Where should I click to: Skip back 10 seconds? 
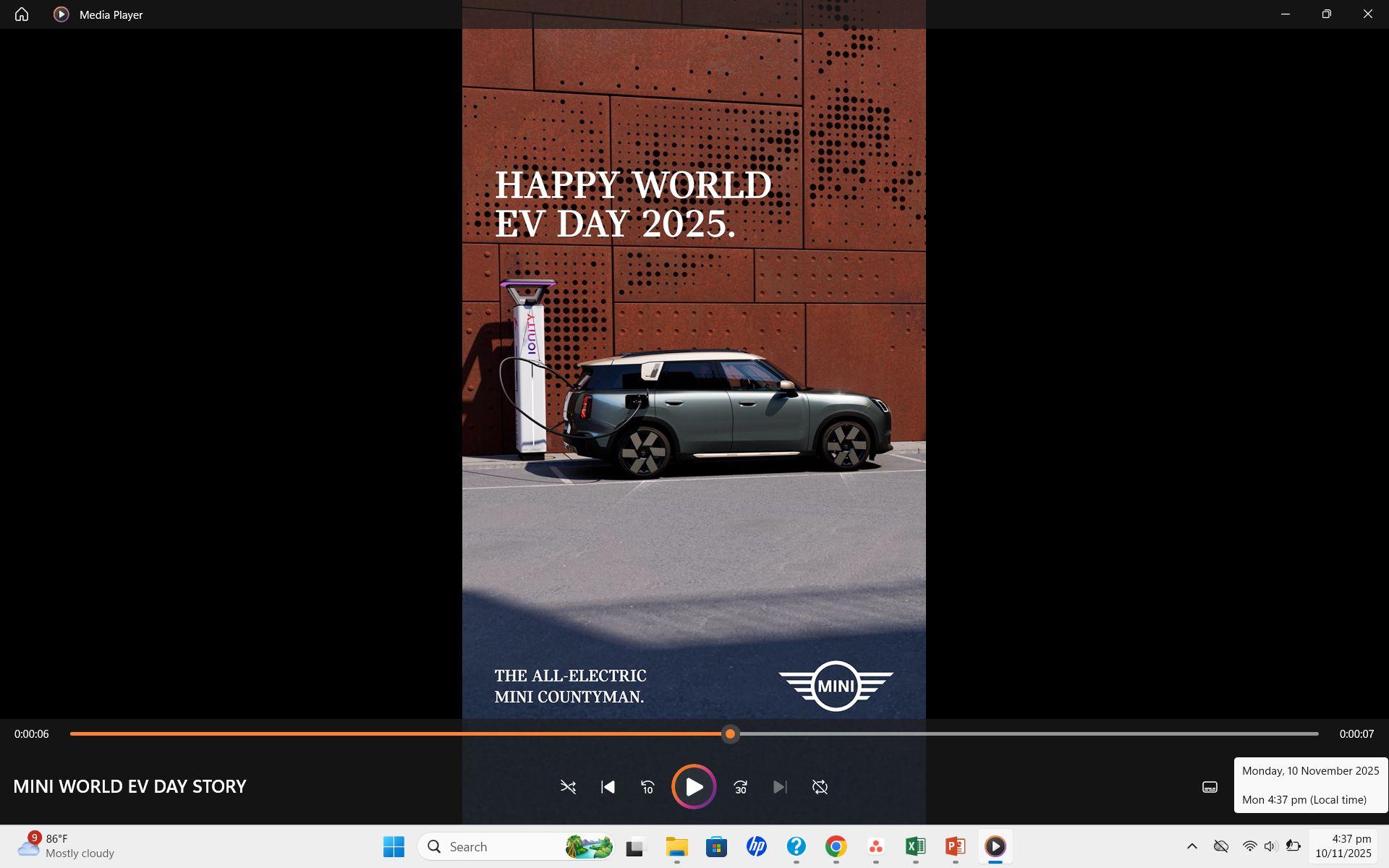coord(647,787)
